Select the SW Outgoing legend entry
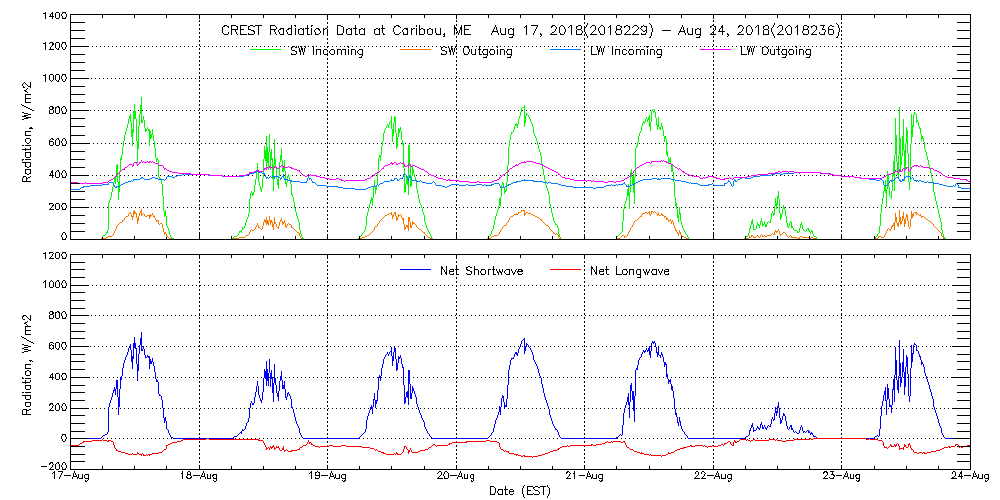Screen dimensions: 1000x500 476,51
